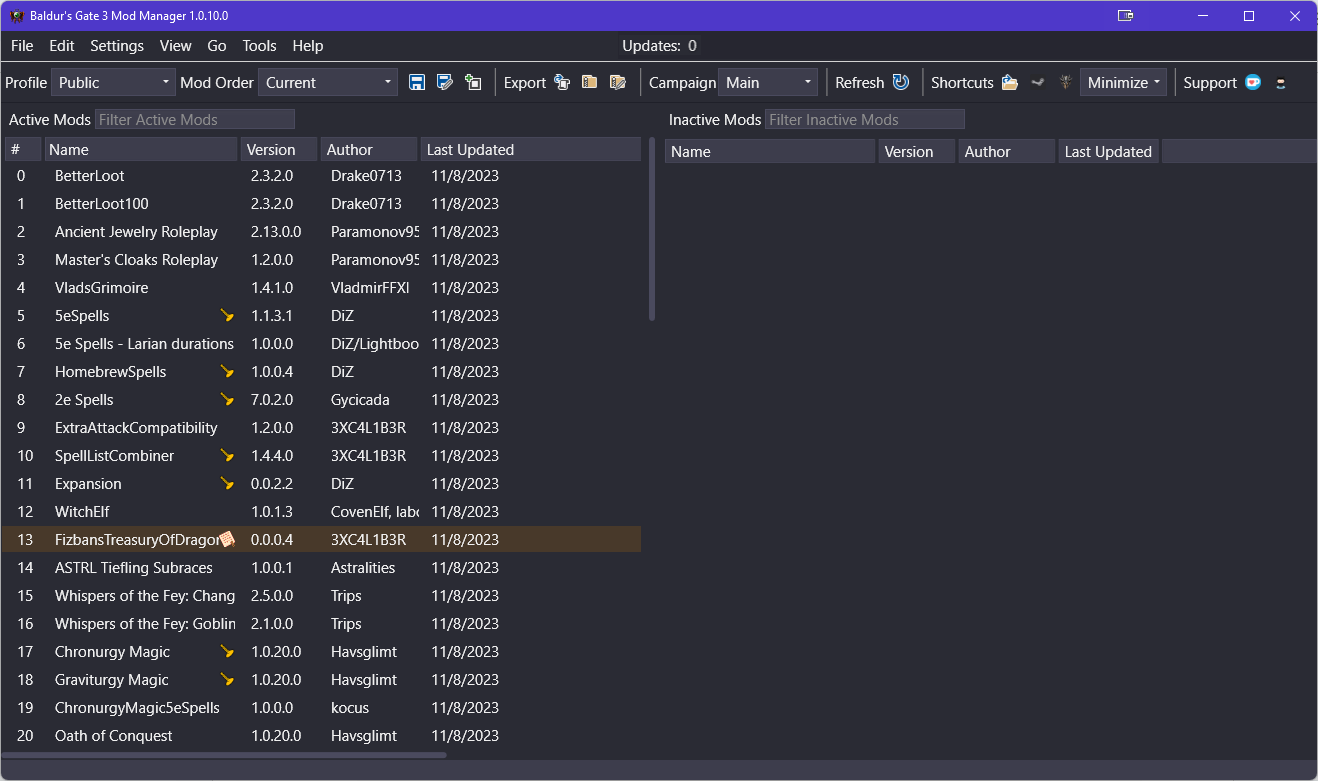Select the ChronurgyMagic5eSpells mod row
The width and height of the screenshot is (1318, 781).
[321, 707]
